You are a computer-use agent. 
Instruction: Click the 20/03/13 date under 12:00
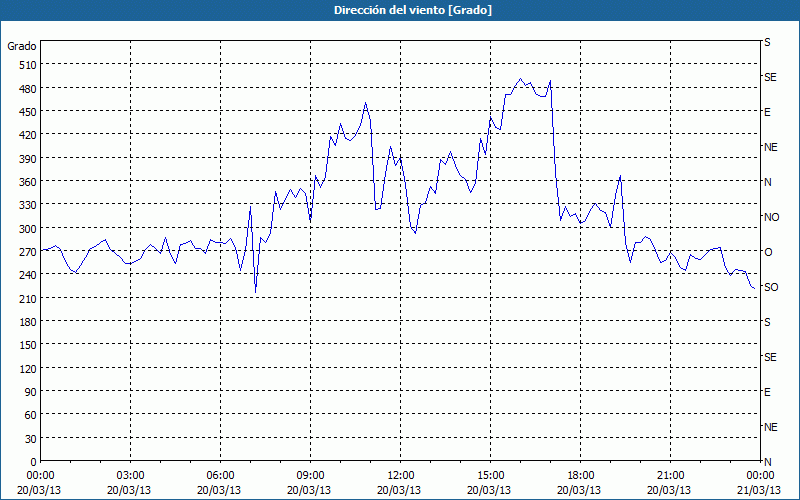point(399,490)
